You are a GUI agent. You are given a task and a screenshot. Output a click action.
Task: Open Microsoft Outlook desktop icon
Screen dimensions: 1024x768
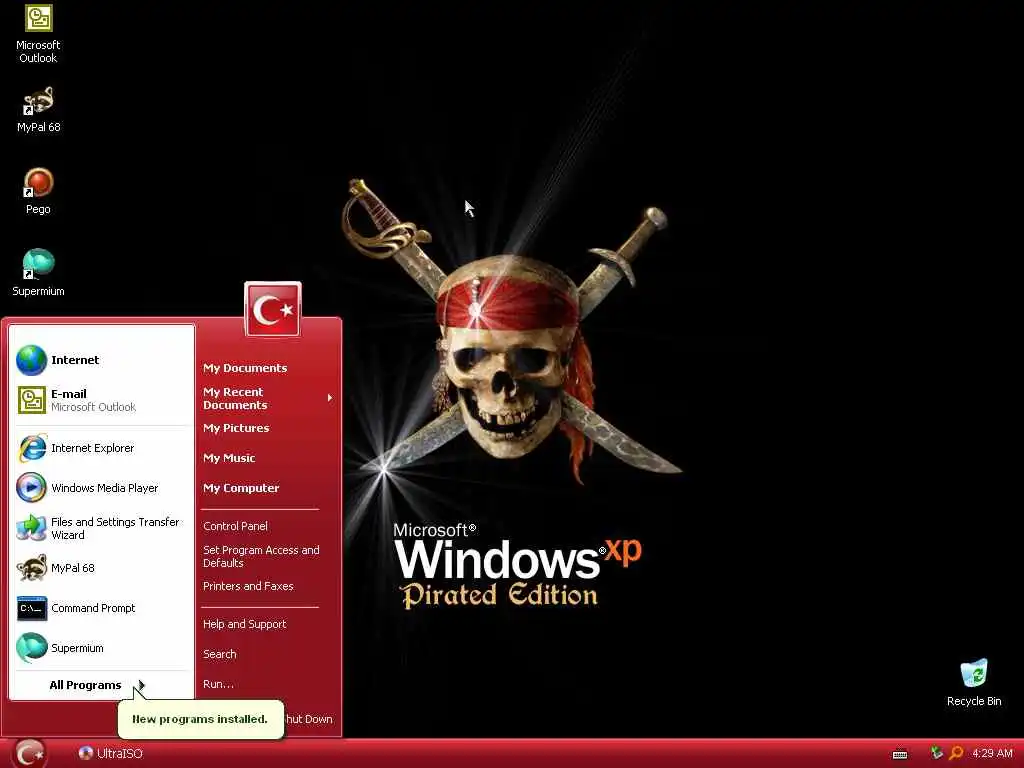39,34
